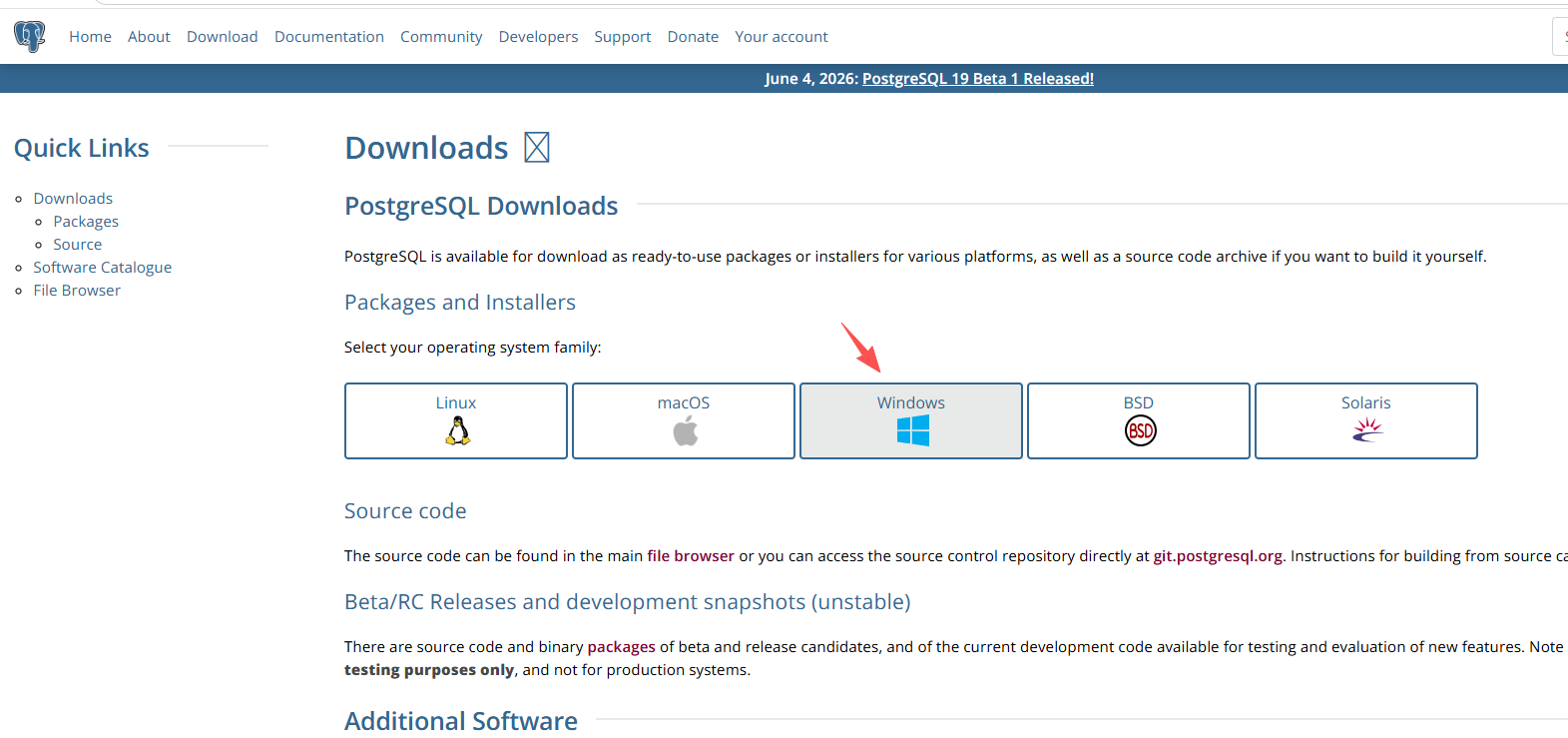The height and width of the screenshot is (738, 1568).
Task: Click the search field at the top right
Action: (x=1560, y=37)
